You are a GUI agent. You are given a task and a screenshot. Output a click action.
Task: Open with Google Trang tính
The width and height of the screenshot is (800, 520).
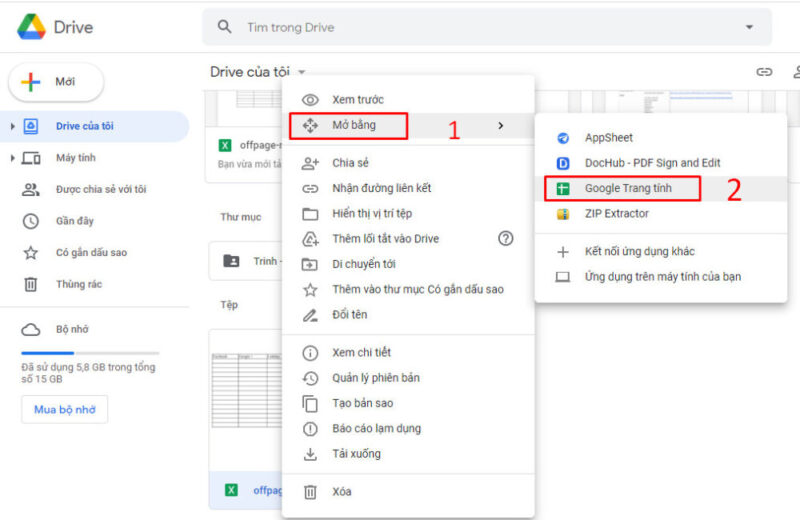click(661, 188)
